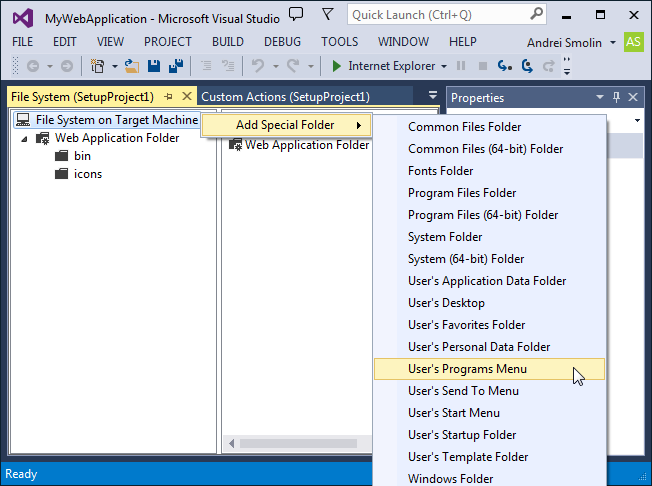This screenshot has width=652, height=486.
Task: Choose Fonts Folder from submenu
Action: tap(489, 171)
